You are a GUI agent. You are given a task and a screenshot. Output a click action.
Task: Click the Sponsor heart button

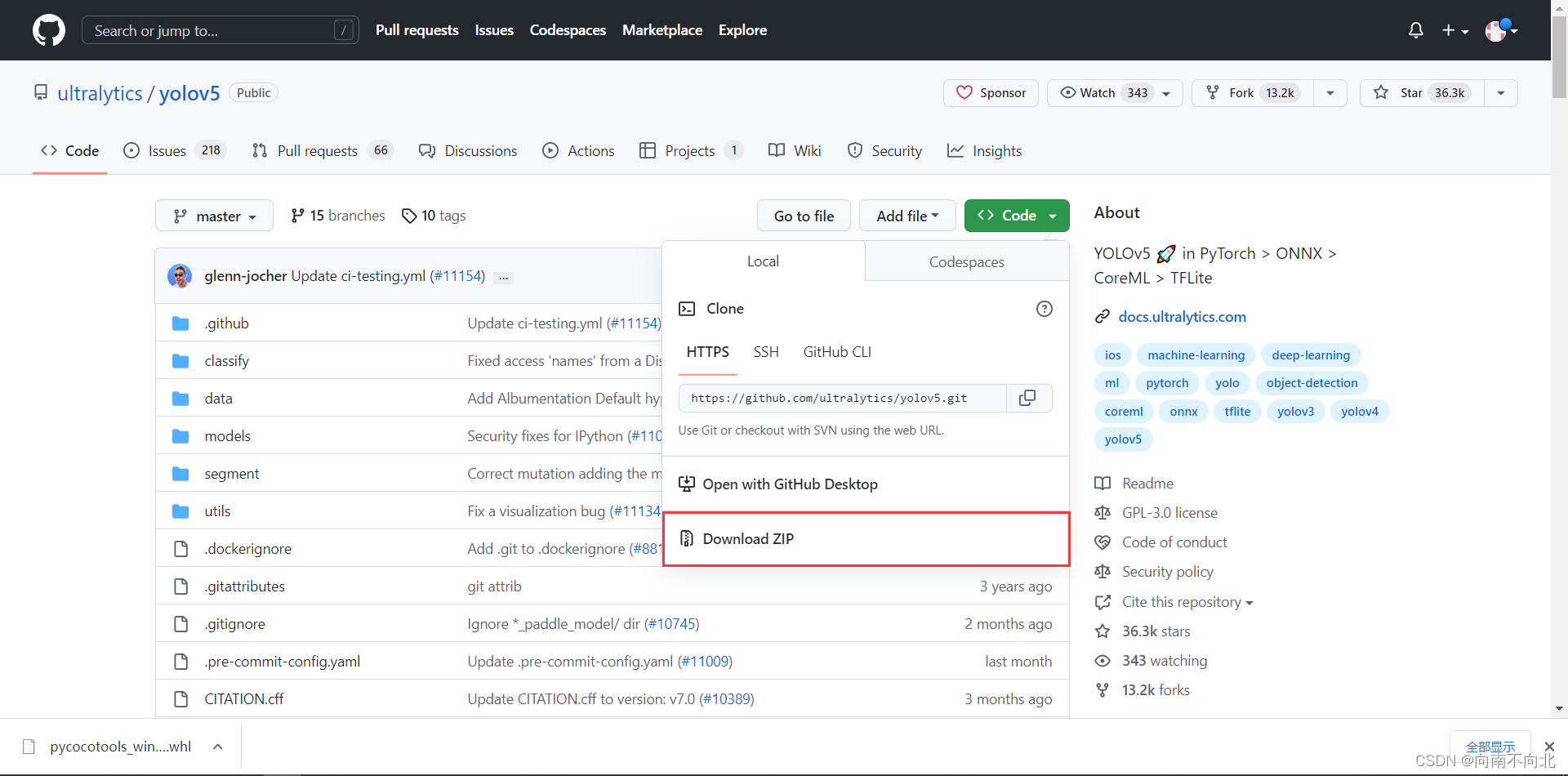[x=991, y=93]
